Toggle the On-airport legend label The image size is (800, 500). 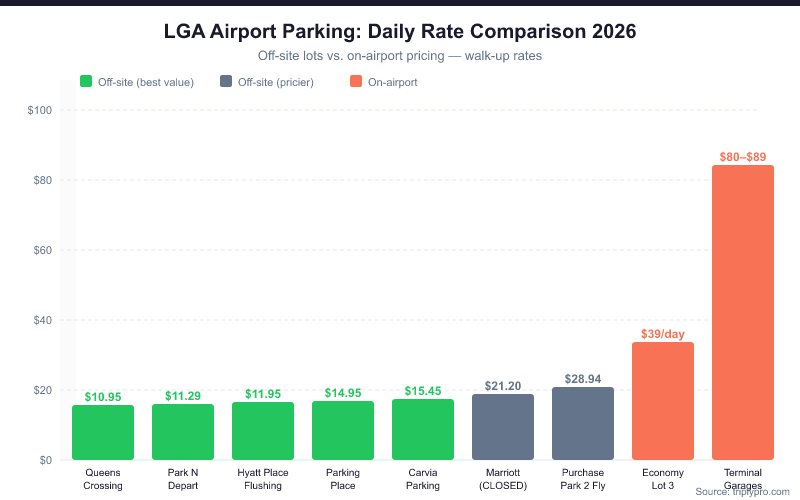[393, 82]
